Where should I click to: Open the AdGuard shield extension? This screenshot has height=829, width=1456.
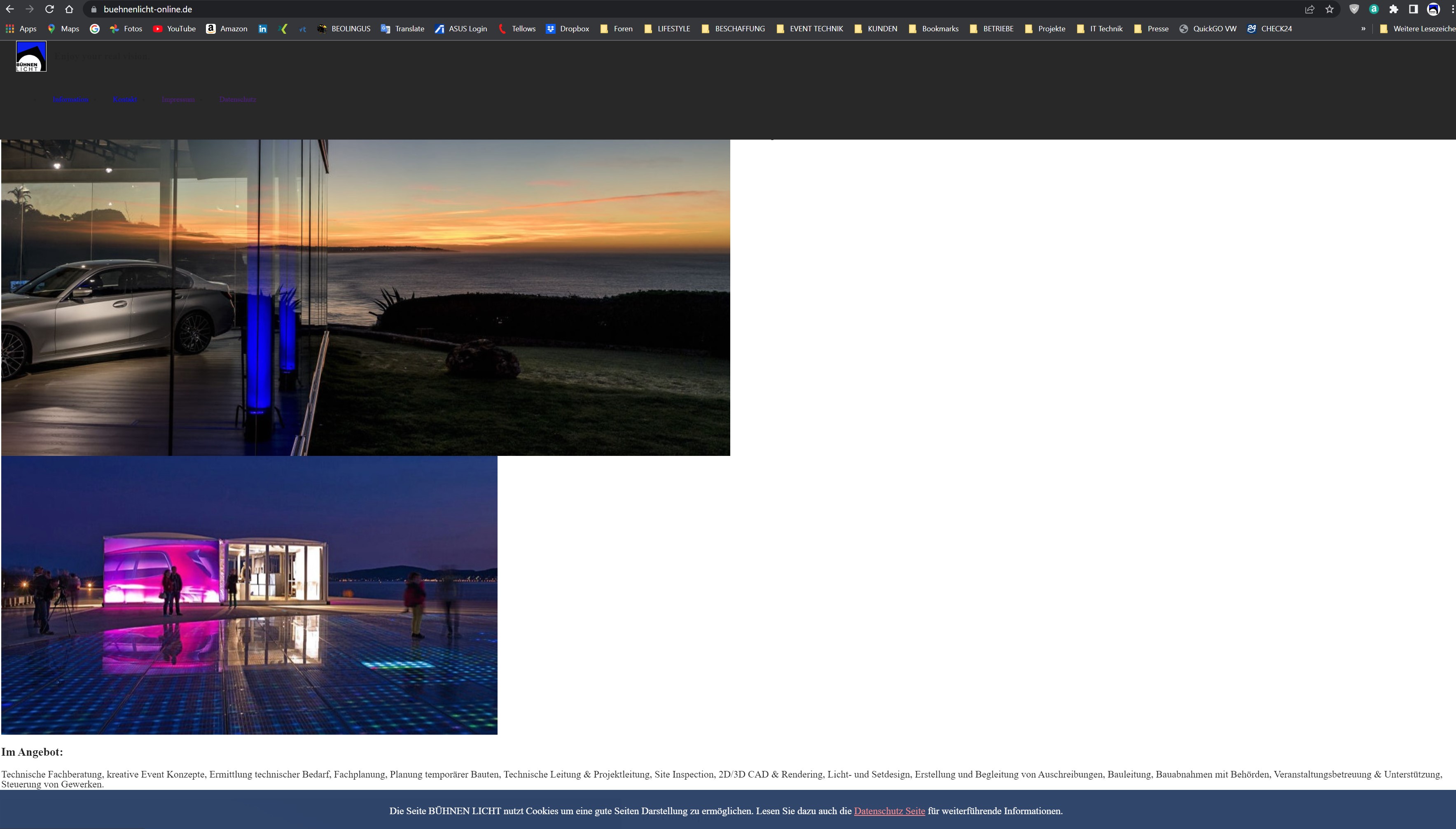1354,9
